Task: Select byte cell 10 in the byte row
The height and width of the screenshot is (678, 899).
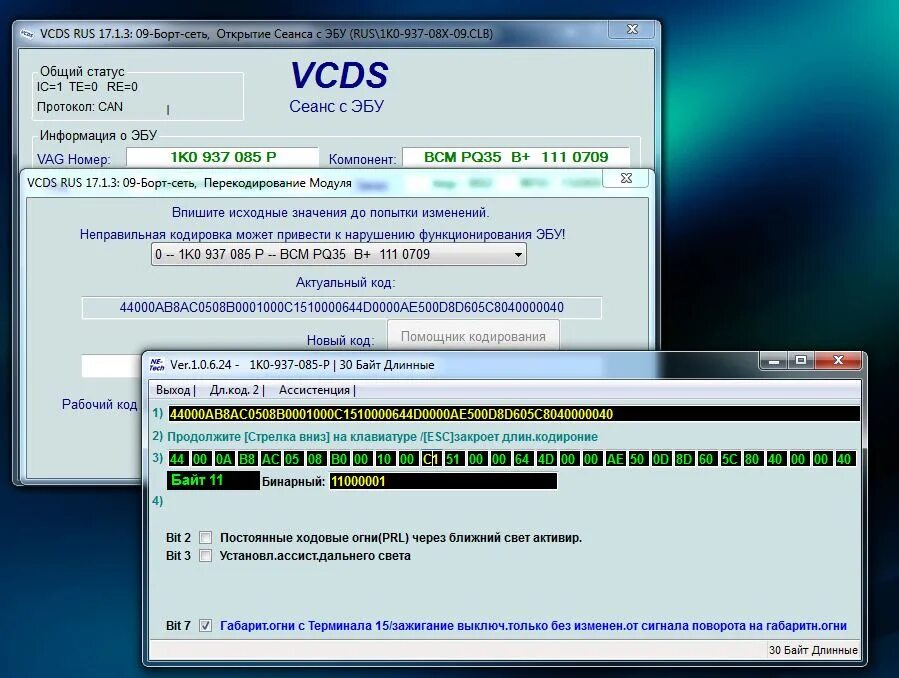Action: pyautogui.click(x=384, y=459)
